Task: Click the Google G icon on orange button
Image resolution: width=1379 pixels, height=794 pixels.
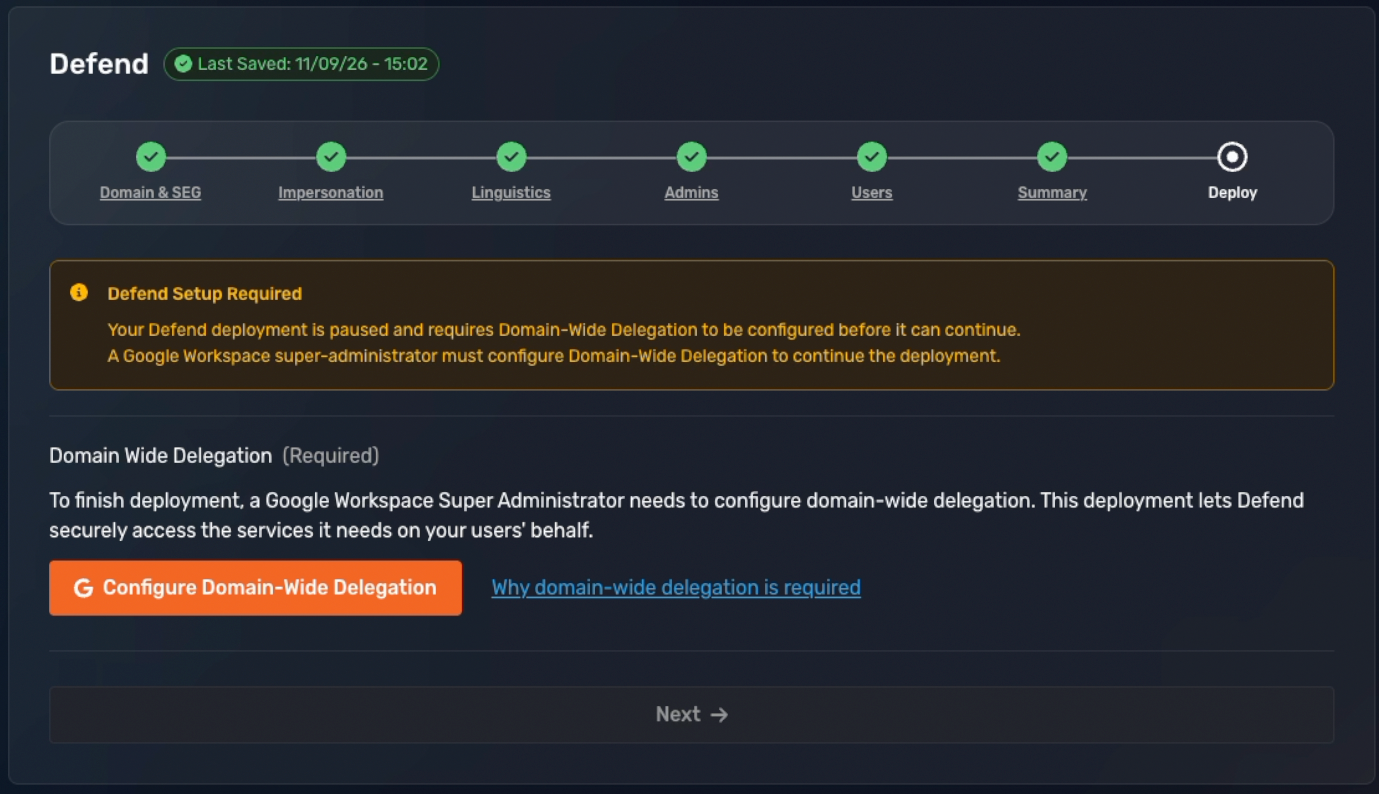Action: point(83,588)
